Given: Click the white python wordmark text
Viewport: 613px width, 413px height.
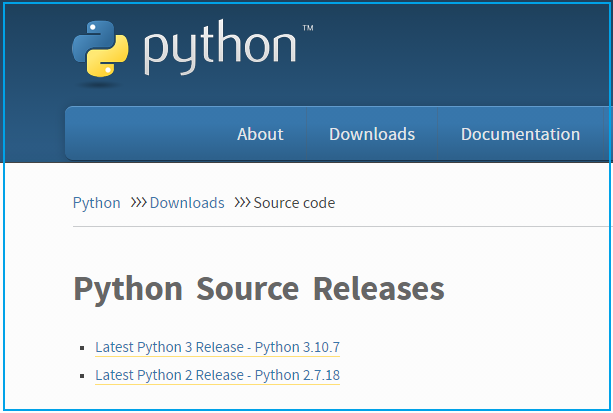Looking at the screenshot, I should coord(220,47).
